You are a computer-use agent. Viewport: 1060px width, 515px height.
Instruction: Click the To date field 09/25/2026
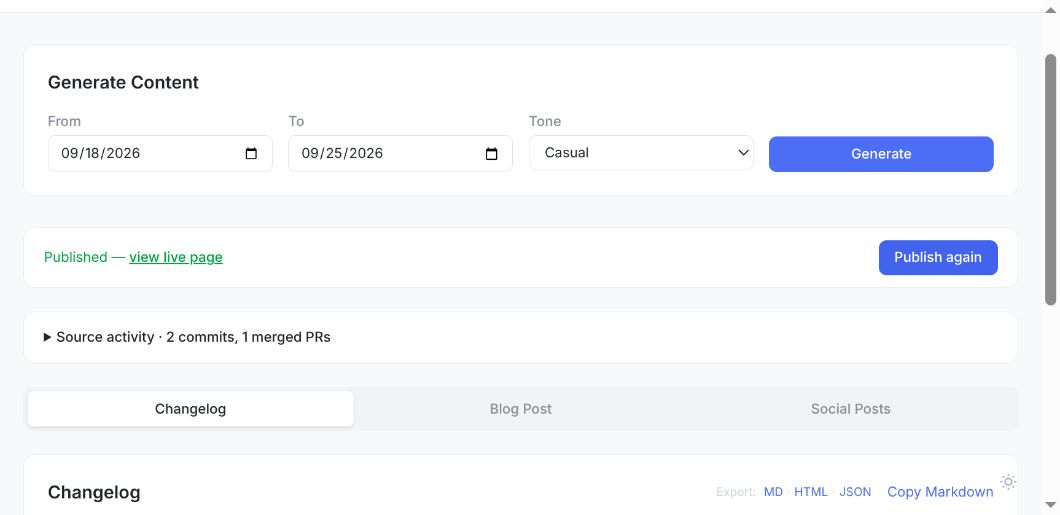400,153
